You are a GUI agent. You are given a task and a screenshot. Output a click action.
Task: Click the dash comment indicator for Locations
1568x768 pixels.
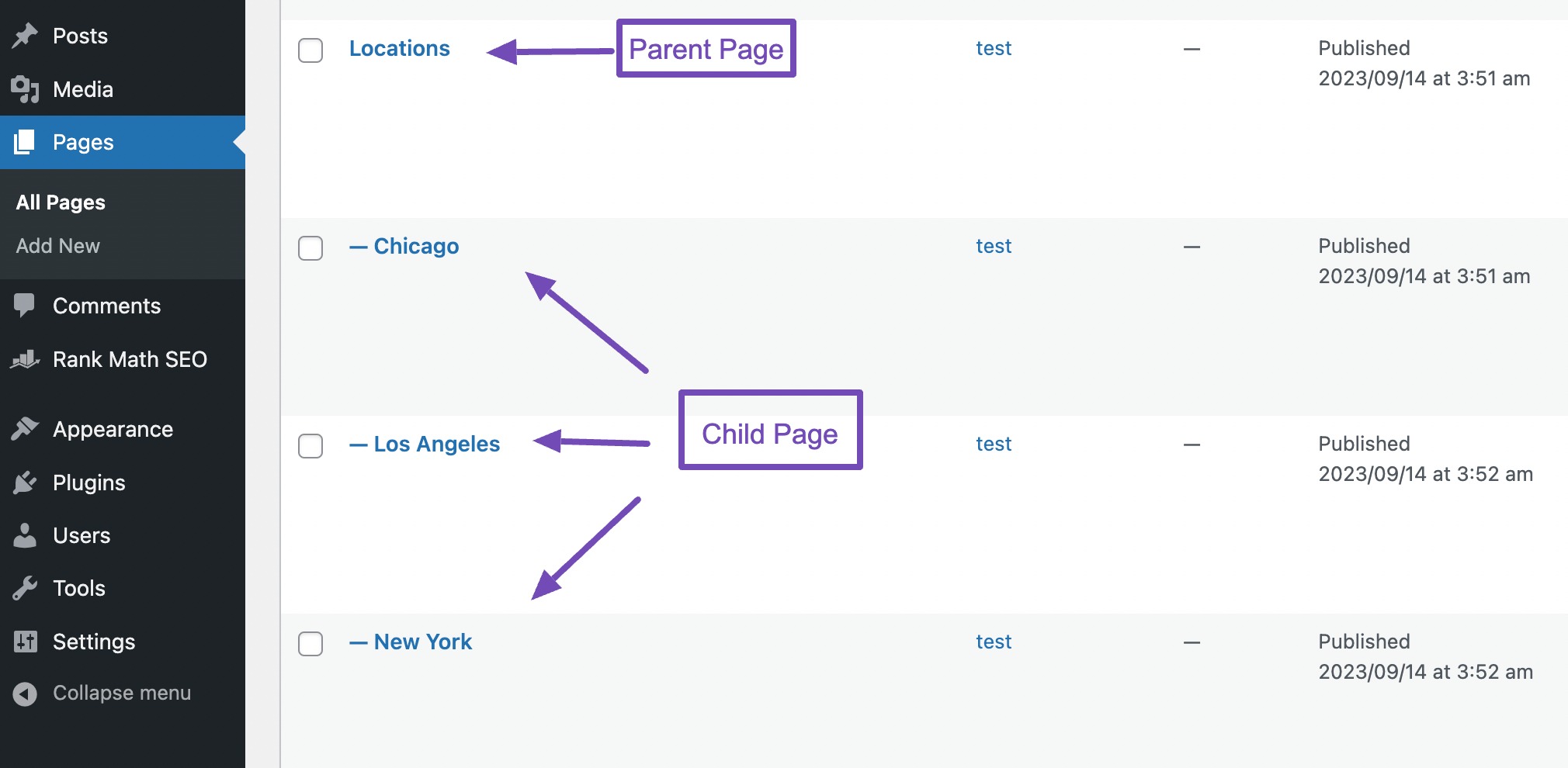point(1190,49)
